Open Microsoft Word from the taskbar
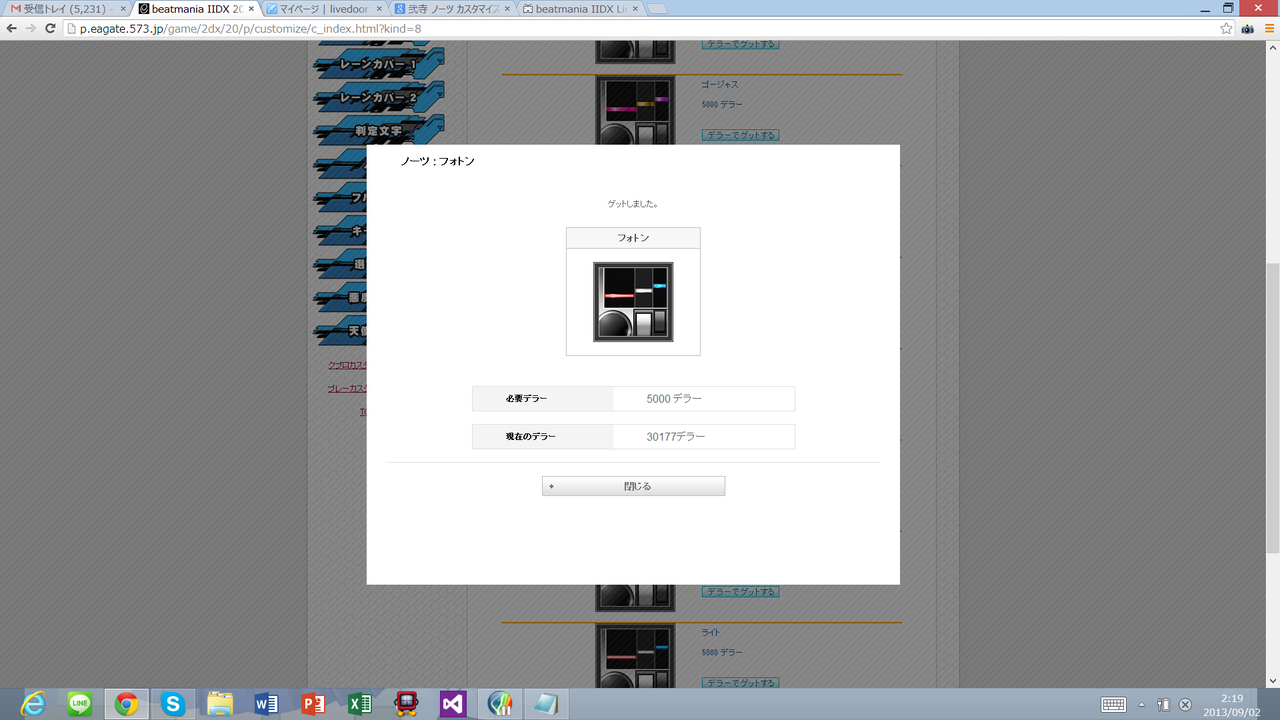 click(x=267, y=704)
